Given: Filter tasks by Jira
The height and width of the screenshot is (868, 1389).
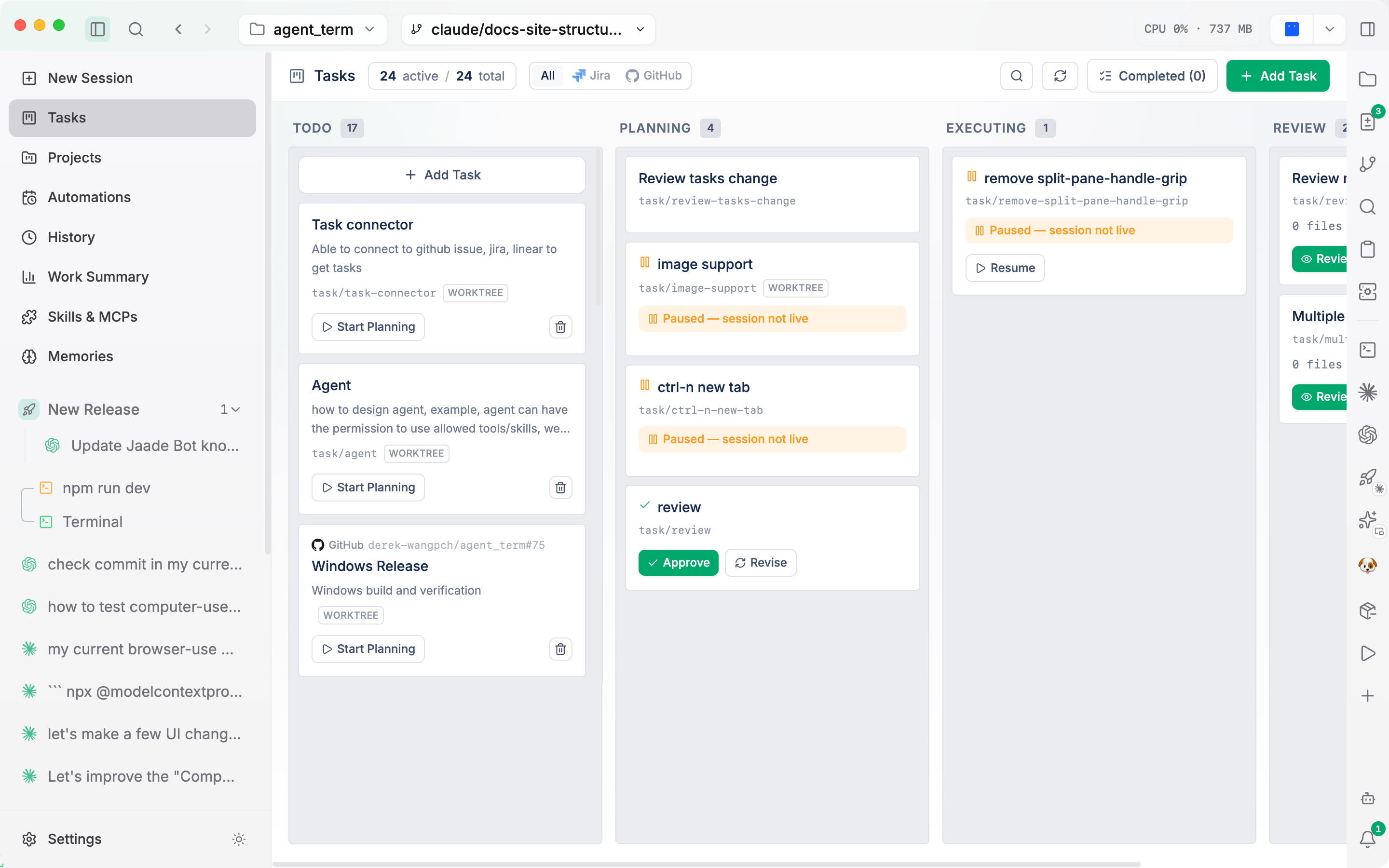Looking at the screenshot, I should tap(592, 76).
